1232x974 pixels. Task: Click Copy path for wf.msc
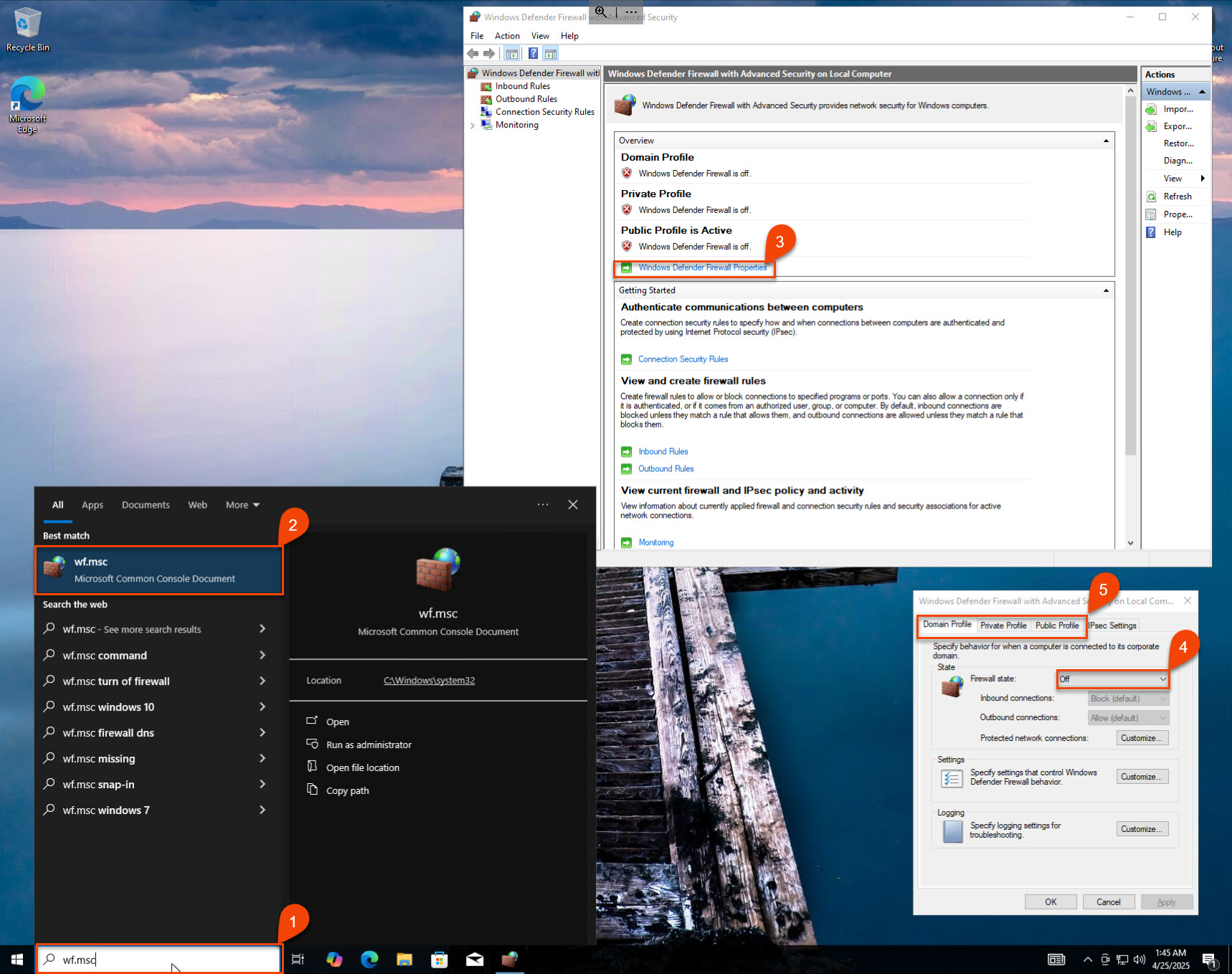coord(347,791)
